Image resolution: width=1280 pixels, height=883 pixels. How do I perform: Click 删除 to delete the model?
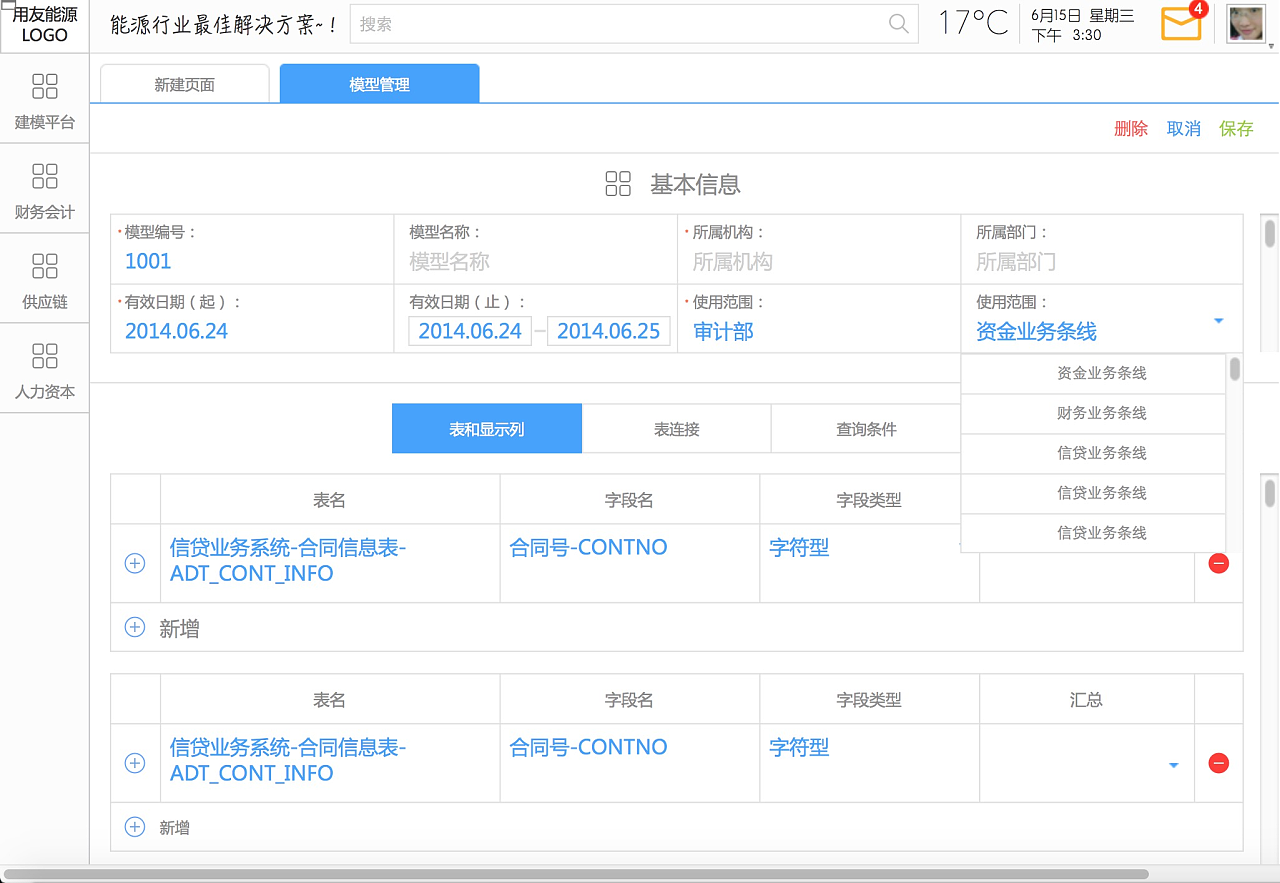[1131, 128]
